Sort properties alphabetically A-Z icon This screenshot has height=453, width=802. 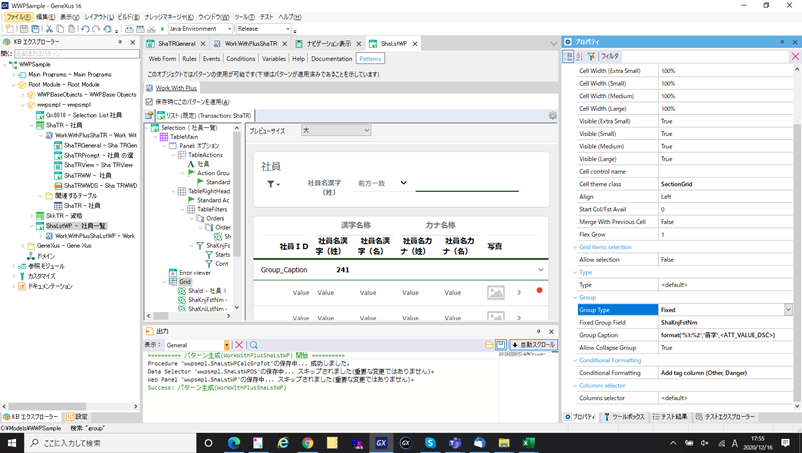click(x=579, y=56)
